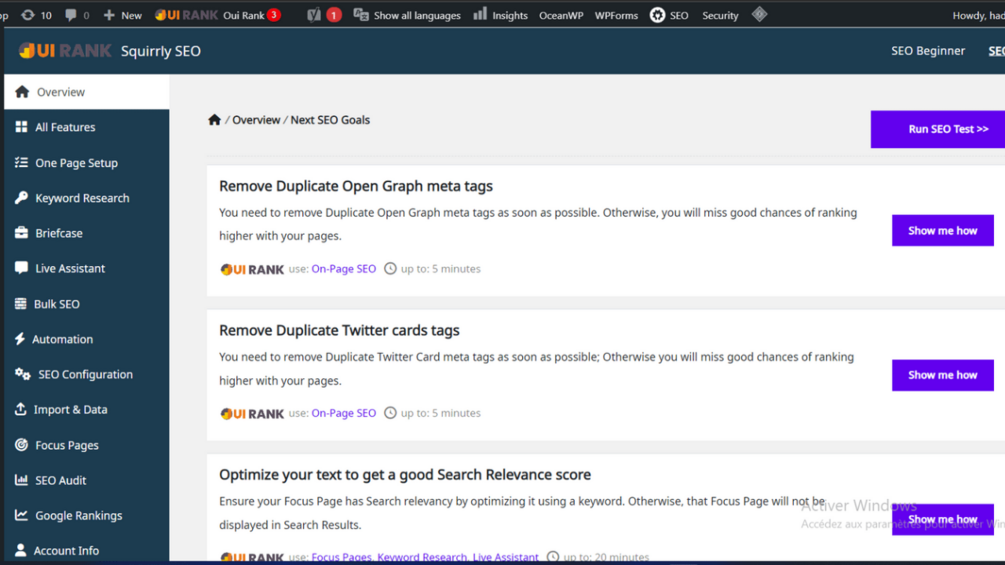Click the Remove Duplicate Twitter cards tags heading
Screen dimensions: 1005x565
click(x=339, y=330)
